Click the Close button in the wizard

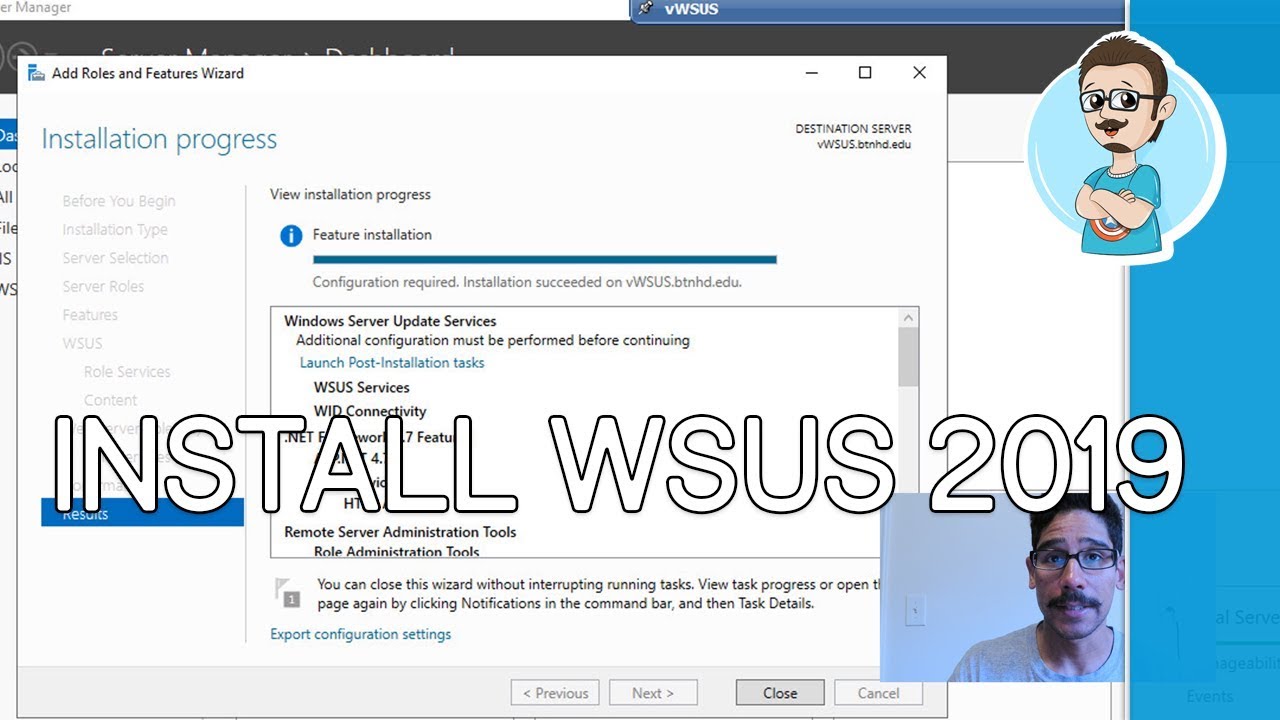click(x=780, y=693)
